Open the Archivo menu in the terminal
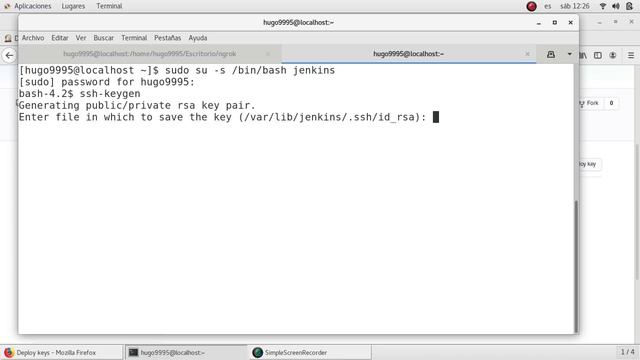 coord(33,38)
